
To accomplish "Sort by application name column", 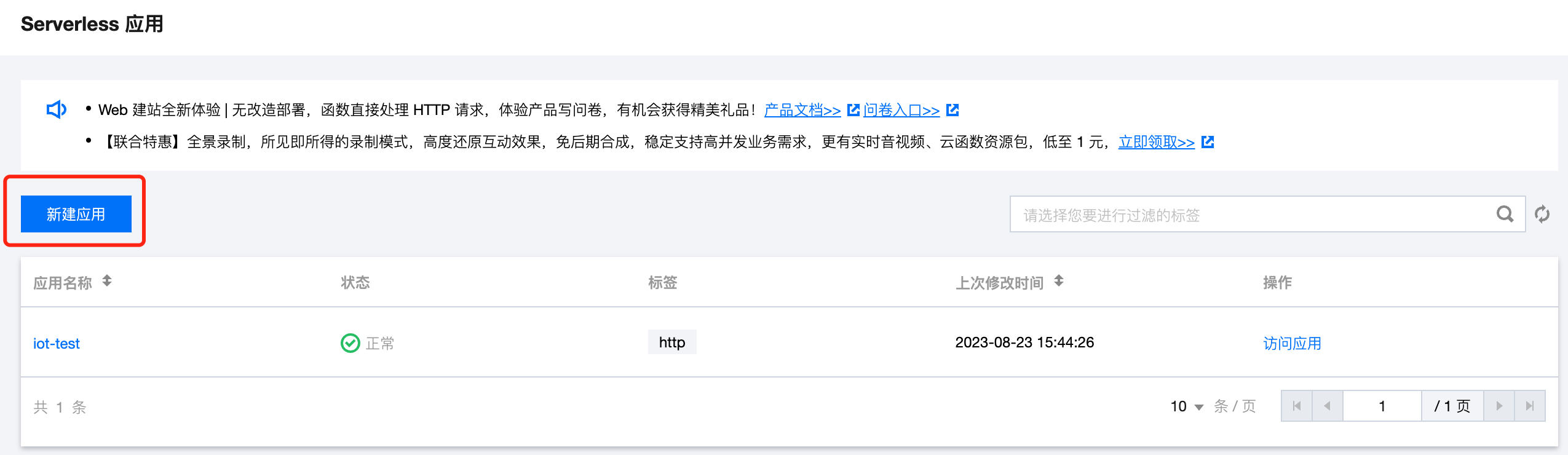I will coord(107,281).
